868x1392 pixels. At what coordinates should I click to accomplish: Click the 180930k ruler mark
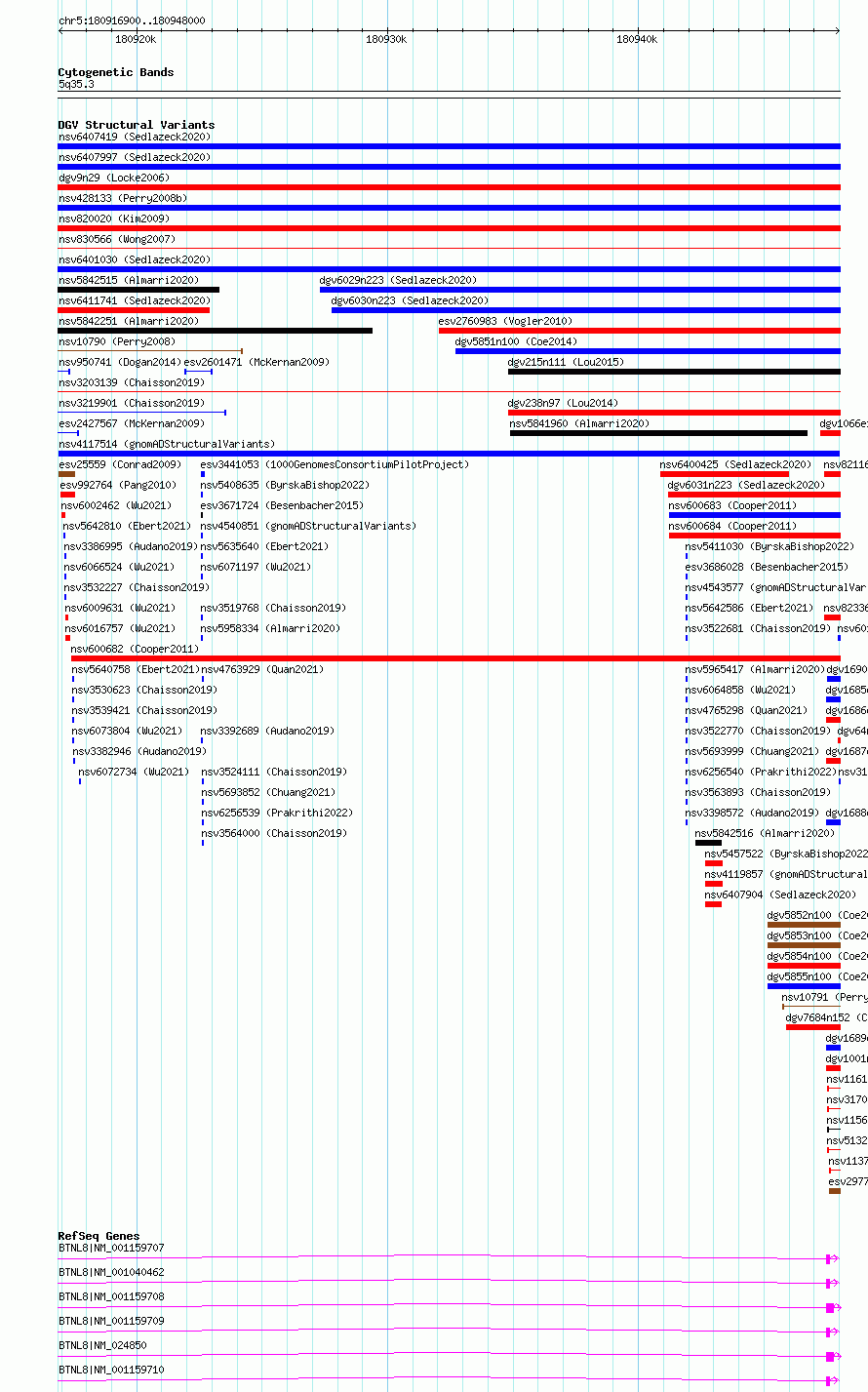tap(386, 39)
